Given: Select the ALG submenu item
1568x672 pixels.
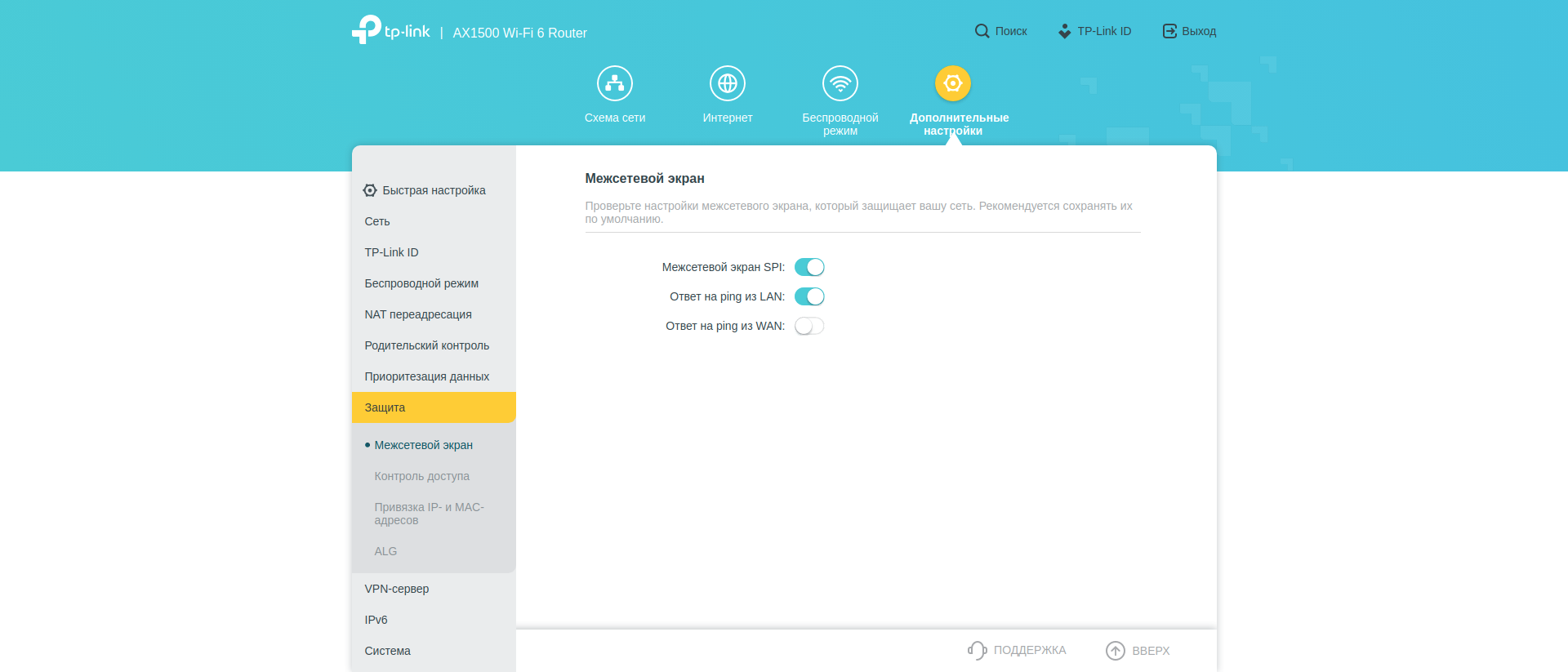Looking at the screenshot, I should [x=385, y=551].
